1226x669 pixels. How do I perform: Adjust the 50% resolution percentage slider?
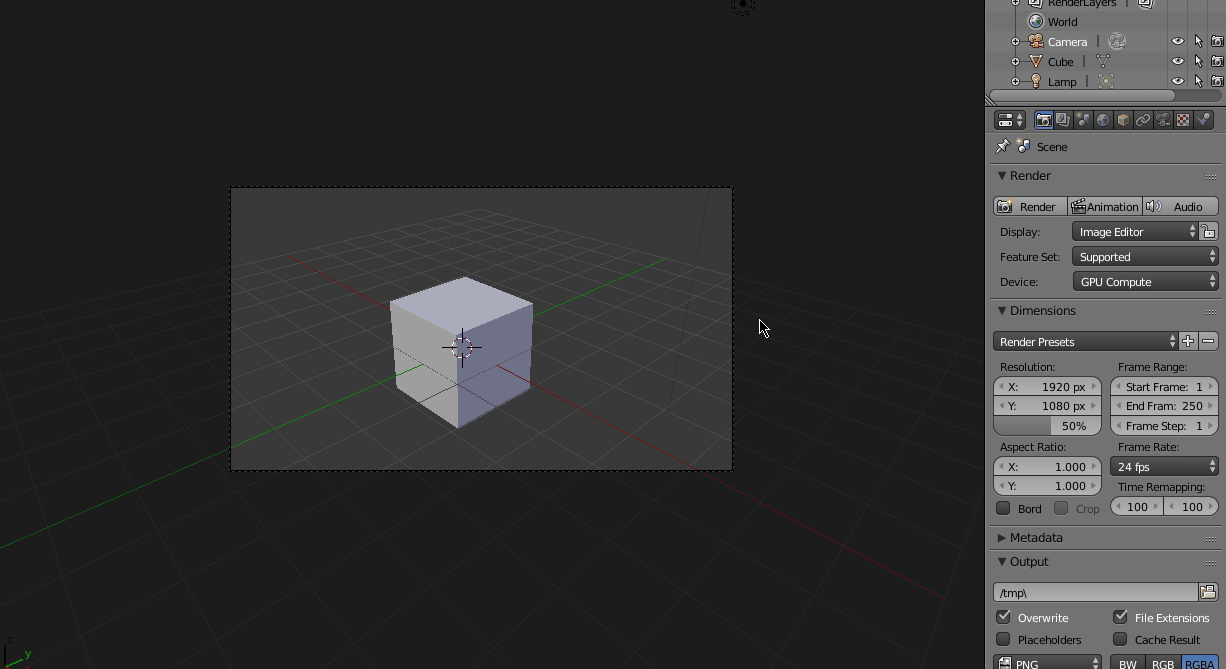1047,425
